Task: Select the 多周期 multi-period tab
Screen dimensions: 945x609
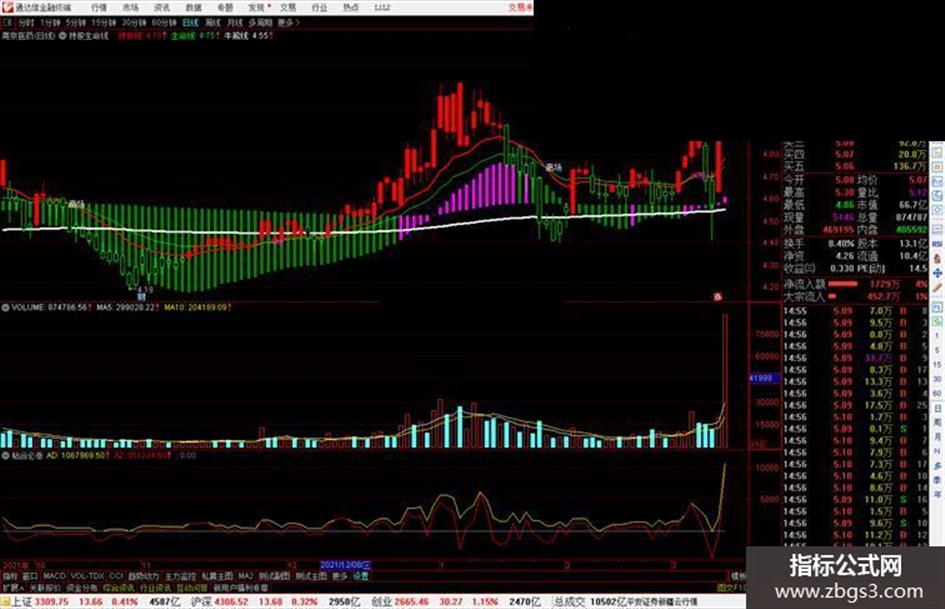Action: [x=260, y=22]
